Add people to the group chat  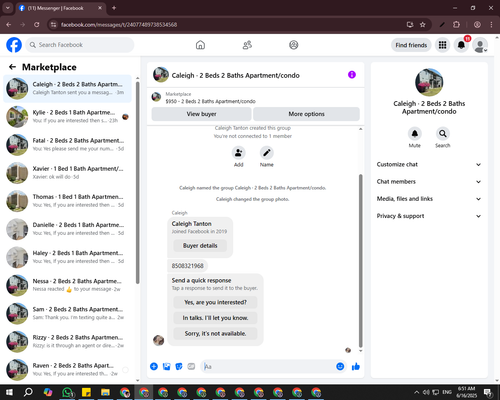[239, 153]
